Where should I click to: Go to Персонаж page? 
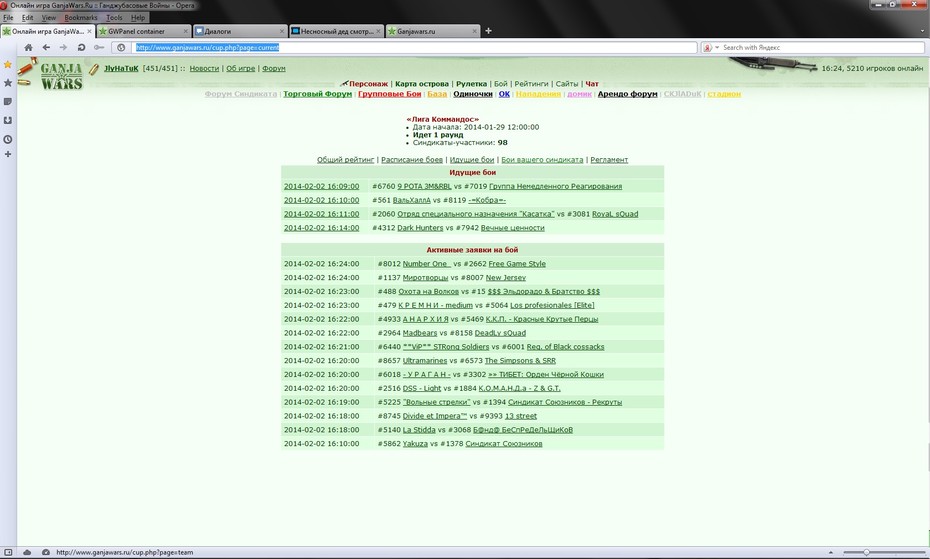pyautogui.click(x=368, y=84)
